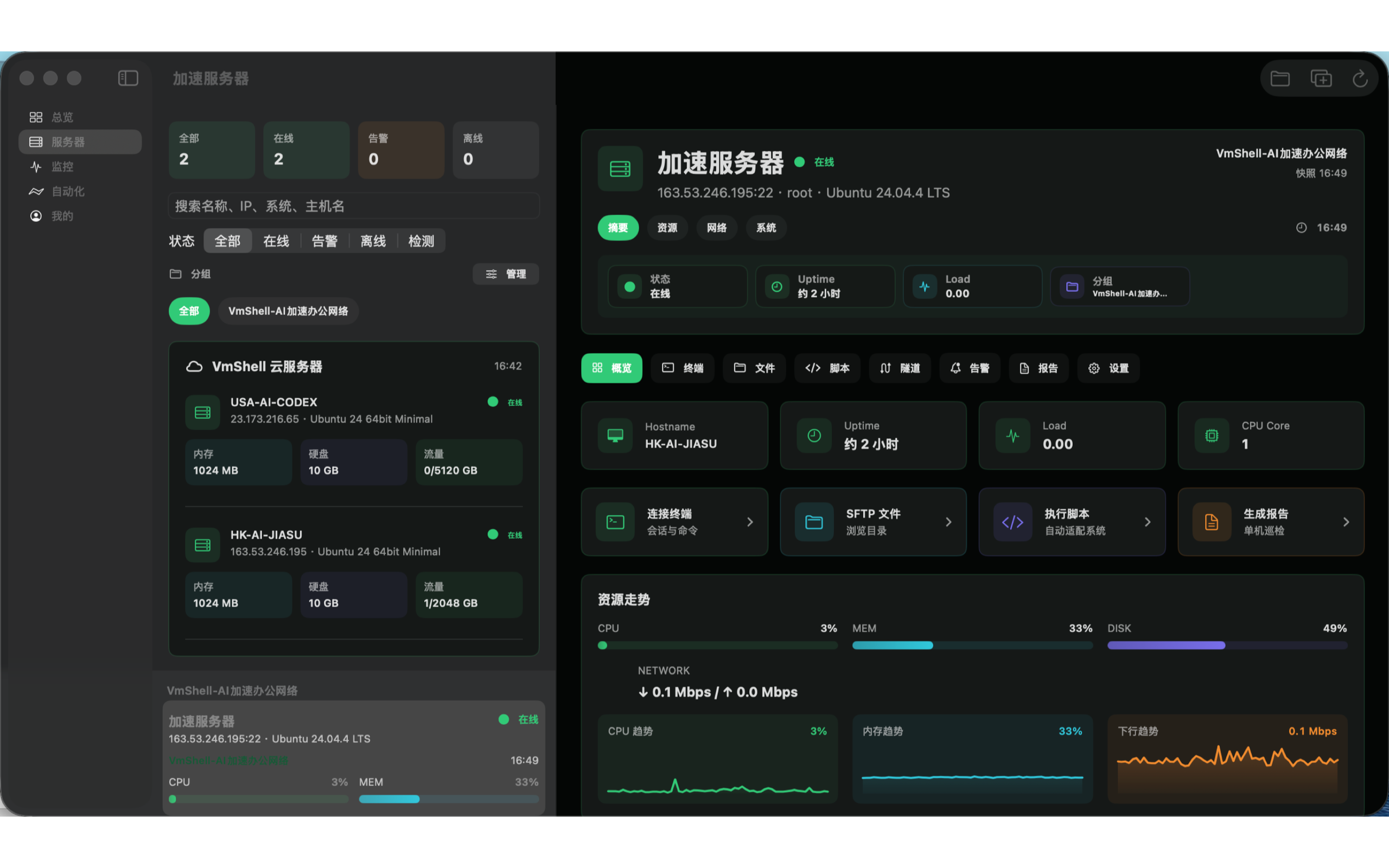Open 自动化 automation in the sidebar
This screenshot has height=868, width=1389.
(x=80, y=191)
